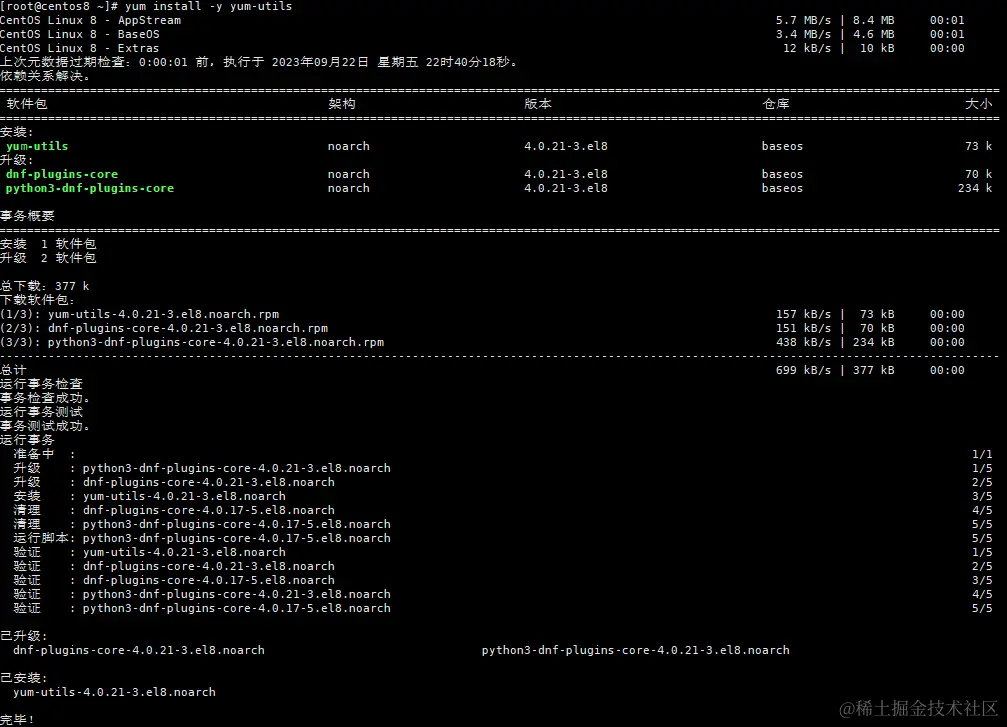1007x727 pixels.
Task: Select the 软件包 column header
Action: coord(27,104)
